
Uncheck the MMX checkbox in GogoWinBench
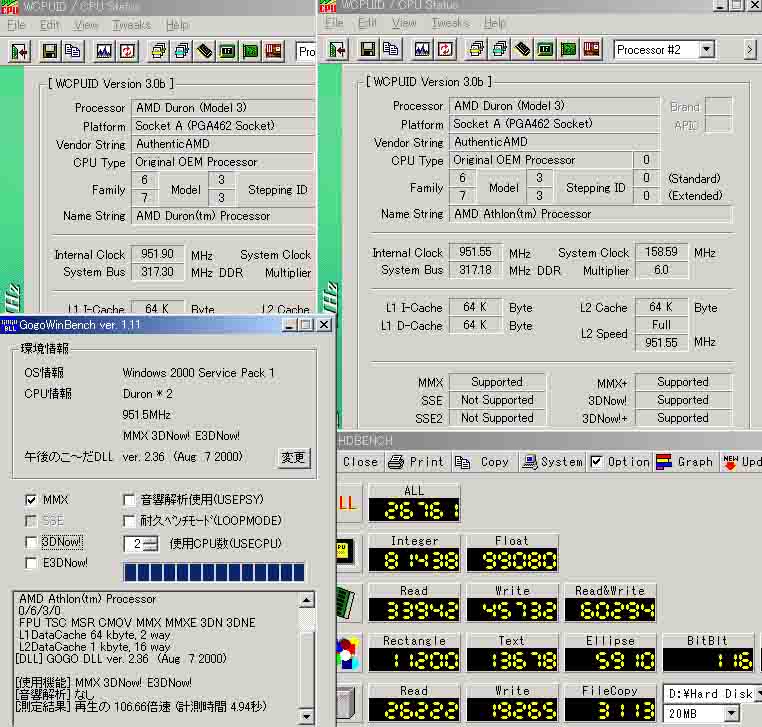tap(31, 500)
